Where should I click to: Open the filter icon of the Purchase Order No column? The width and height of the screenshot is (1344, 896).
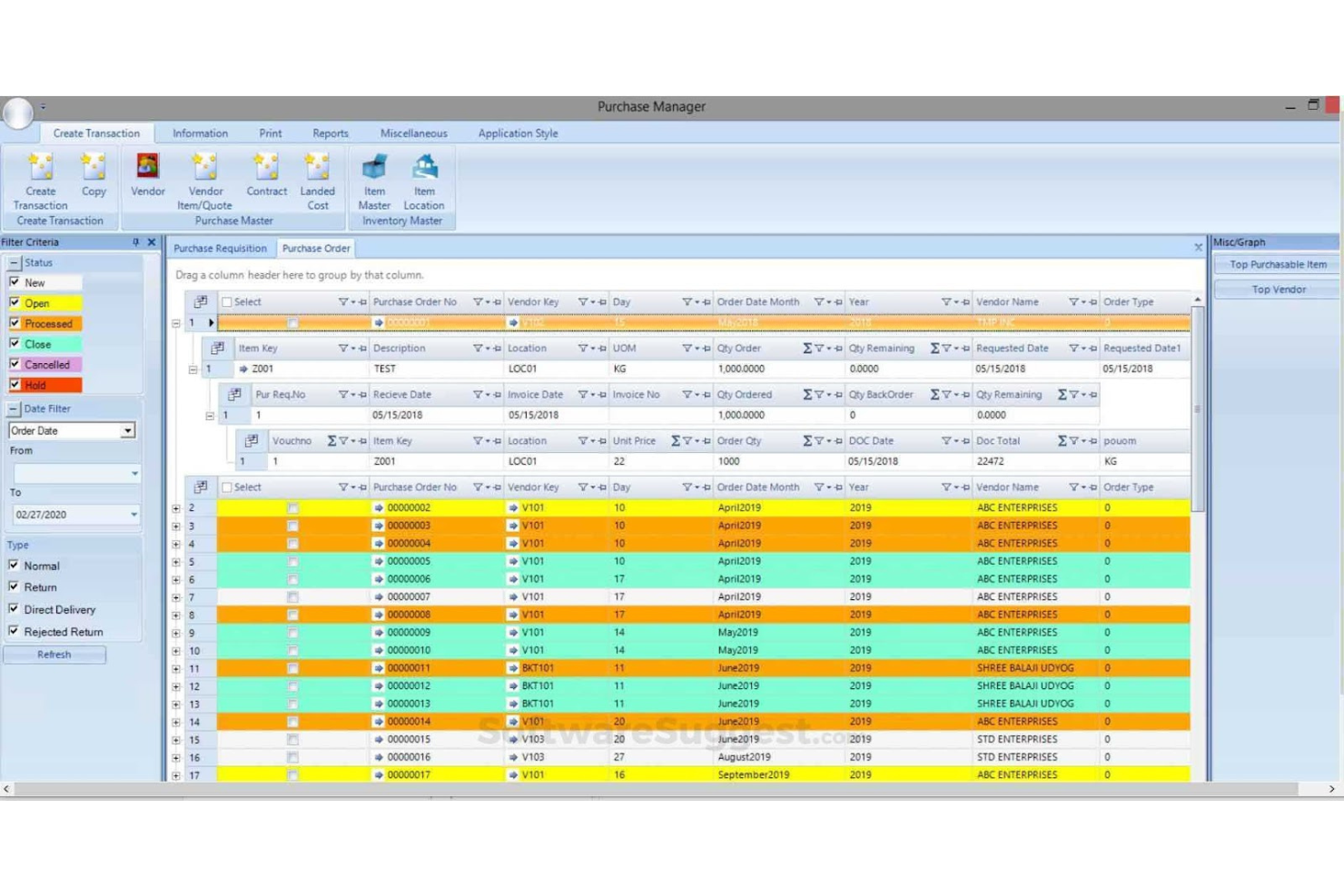click(478, 302)
